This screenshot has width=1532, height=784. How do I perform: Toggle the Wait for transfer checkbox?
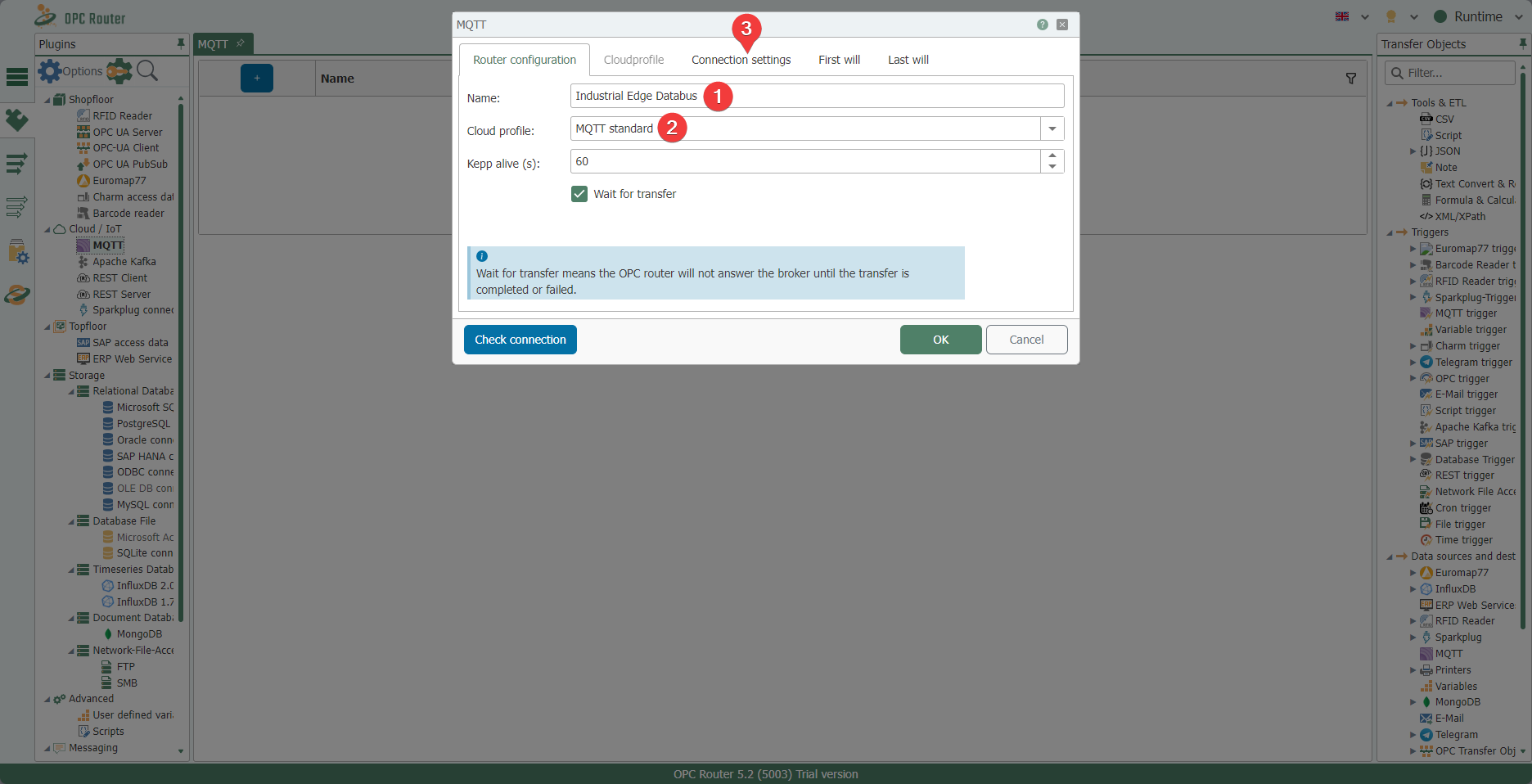[579, 194]
